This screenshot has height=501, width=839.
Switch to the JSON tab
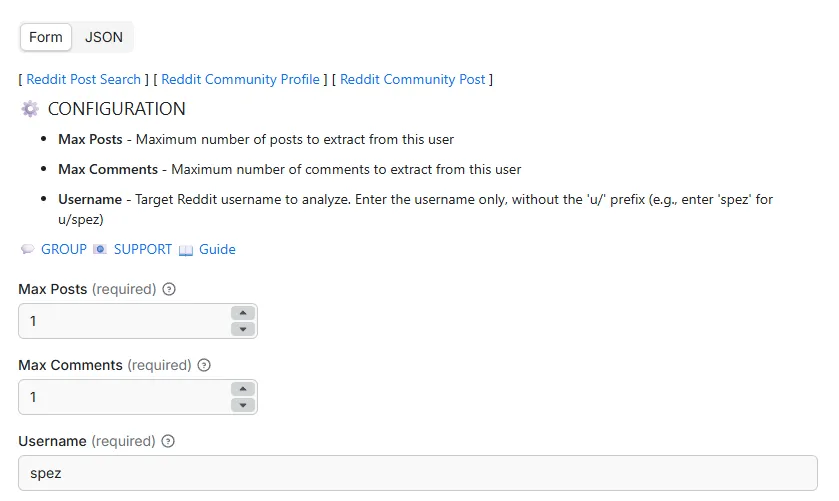[x=103, y=37]
